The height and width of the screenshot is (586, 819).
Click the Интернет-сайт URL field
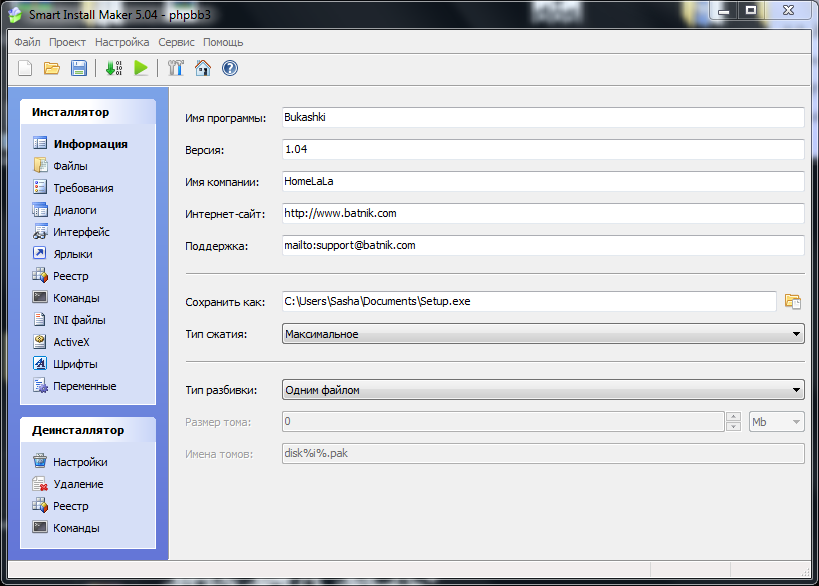pos(543,213)
